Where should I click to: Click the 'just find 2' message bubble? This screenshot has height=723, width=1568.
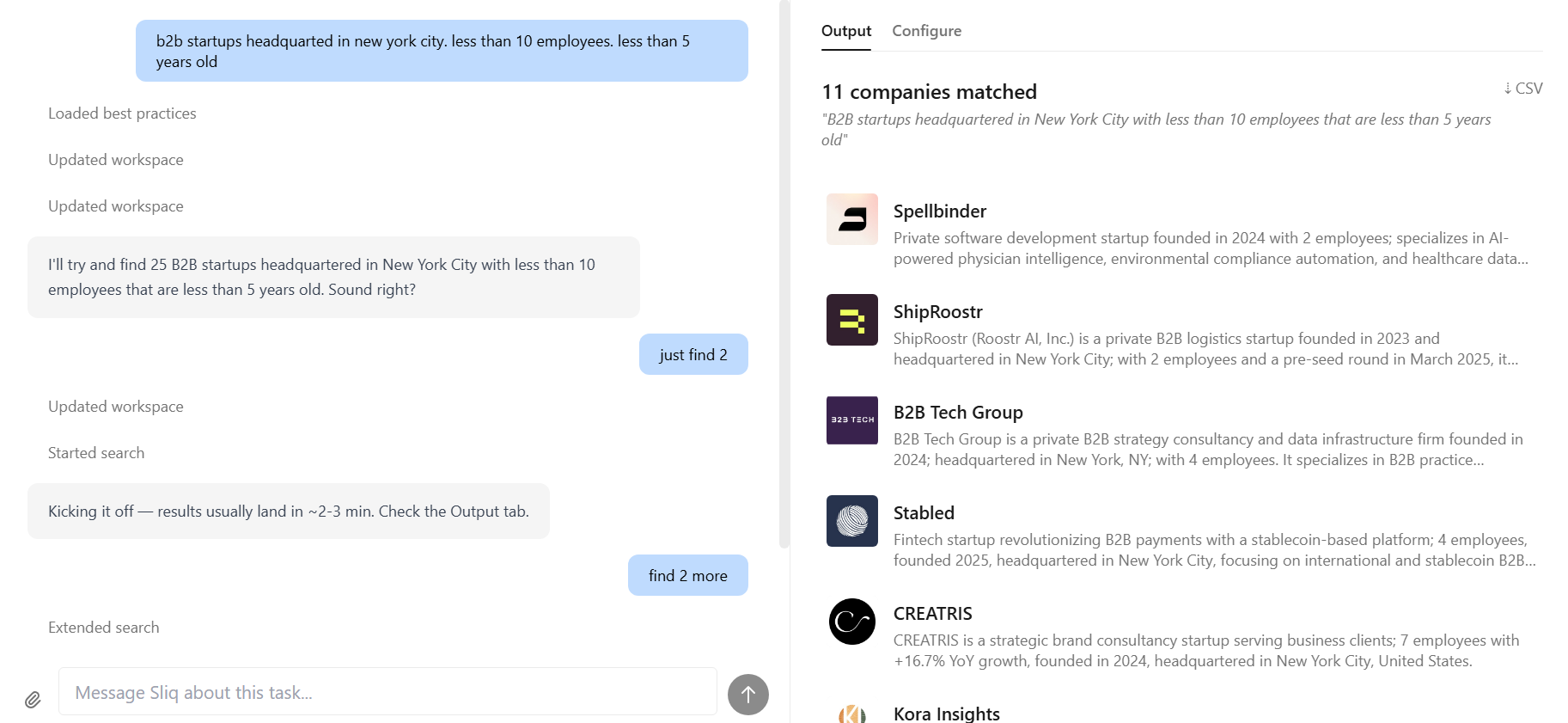(693, 355)
